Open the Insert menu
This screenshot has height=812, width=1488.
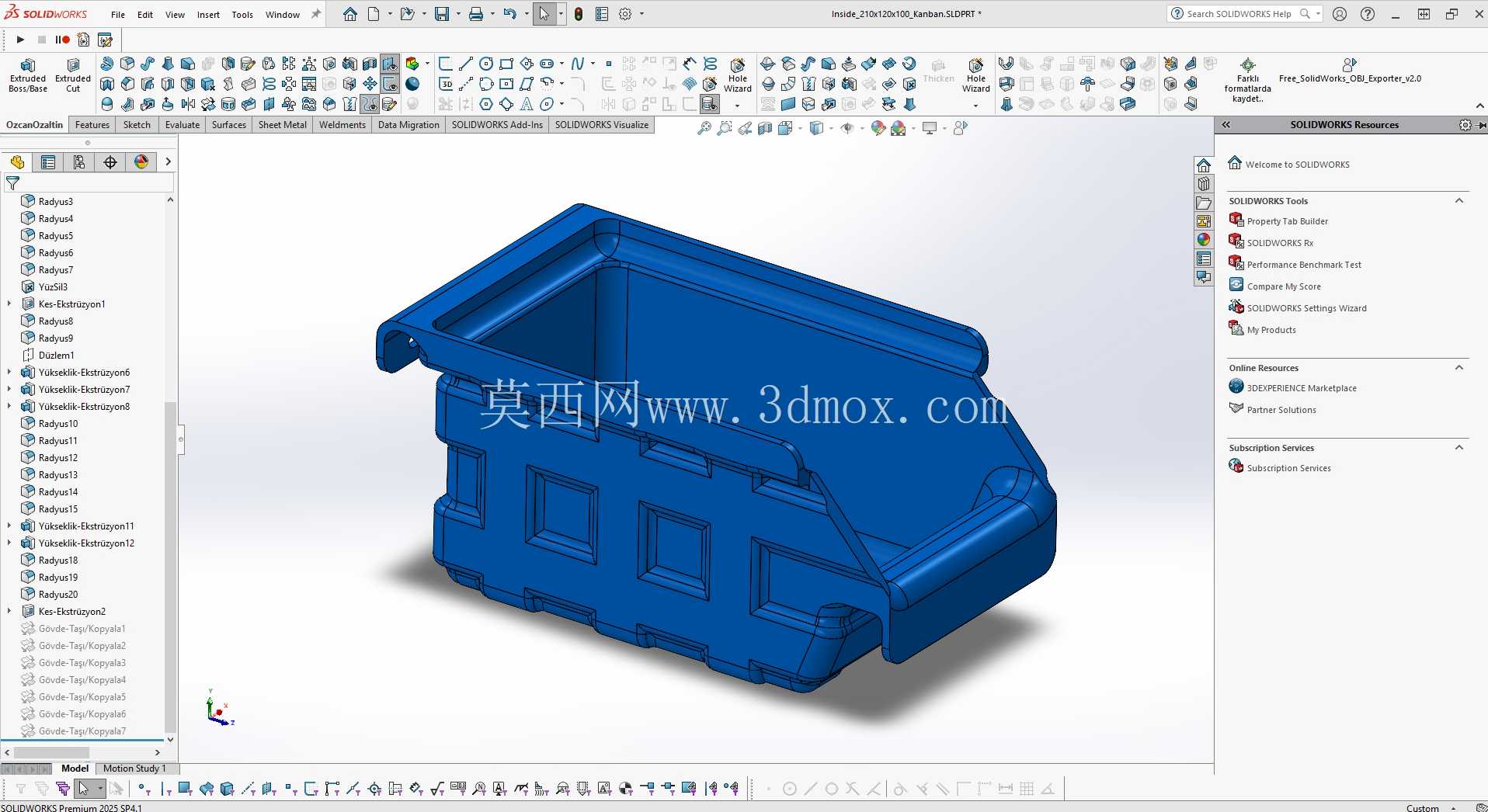click(208, 15)
